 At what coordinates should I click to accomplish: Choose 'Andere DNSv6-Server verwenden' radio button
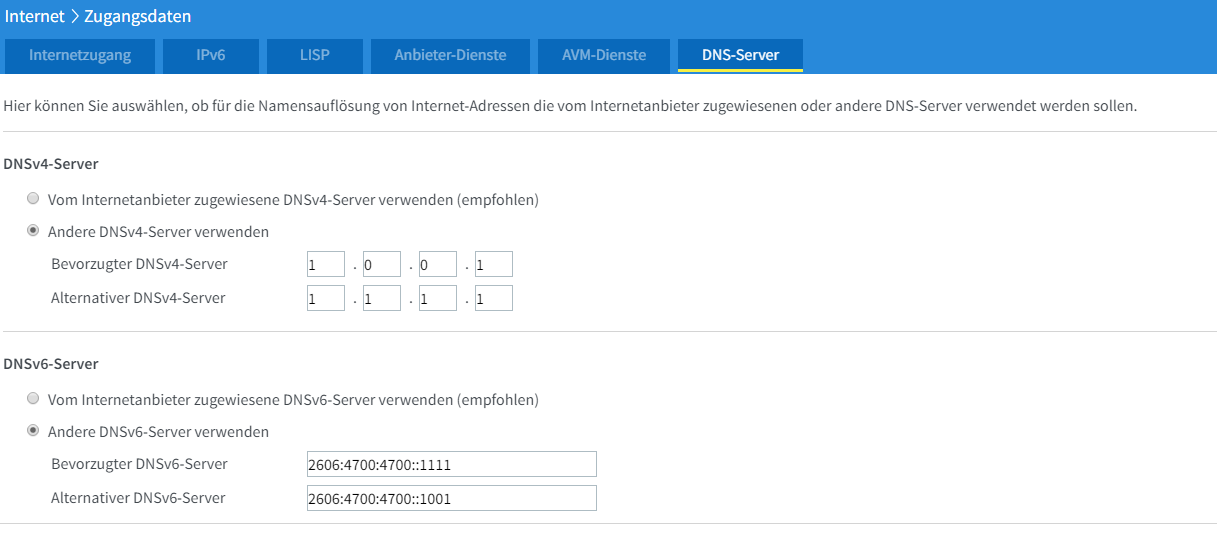tap(33, 431)
